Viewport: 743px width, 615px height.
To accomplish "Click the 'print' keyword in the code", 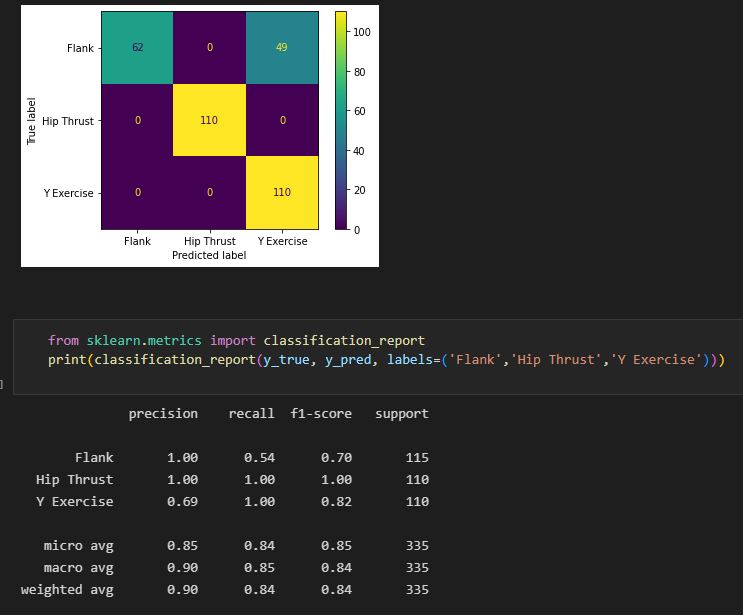I will pos(68,360).
